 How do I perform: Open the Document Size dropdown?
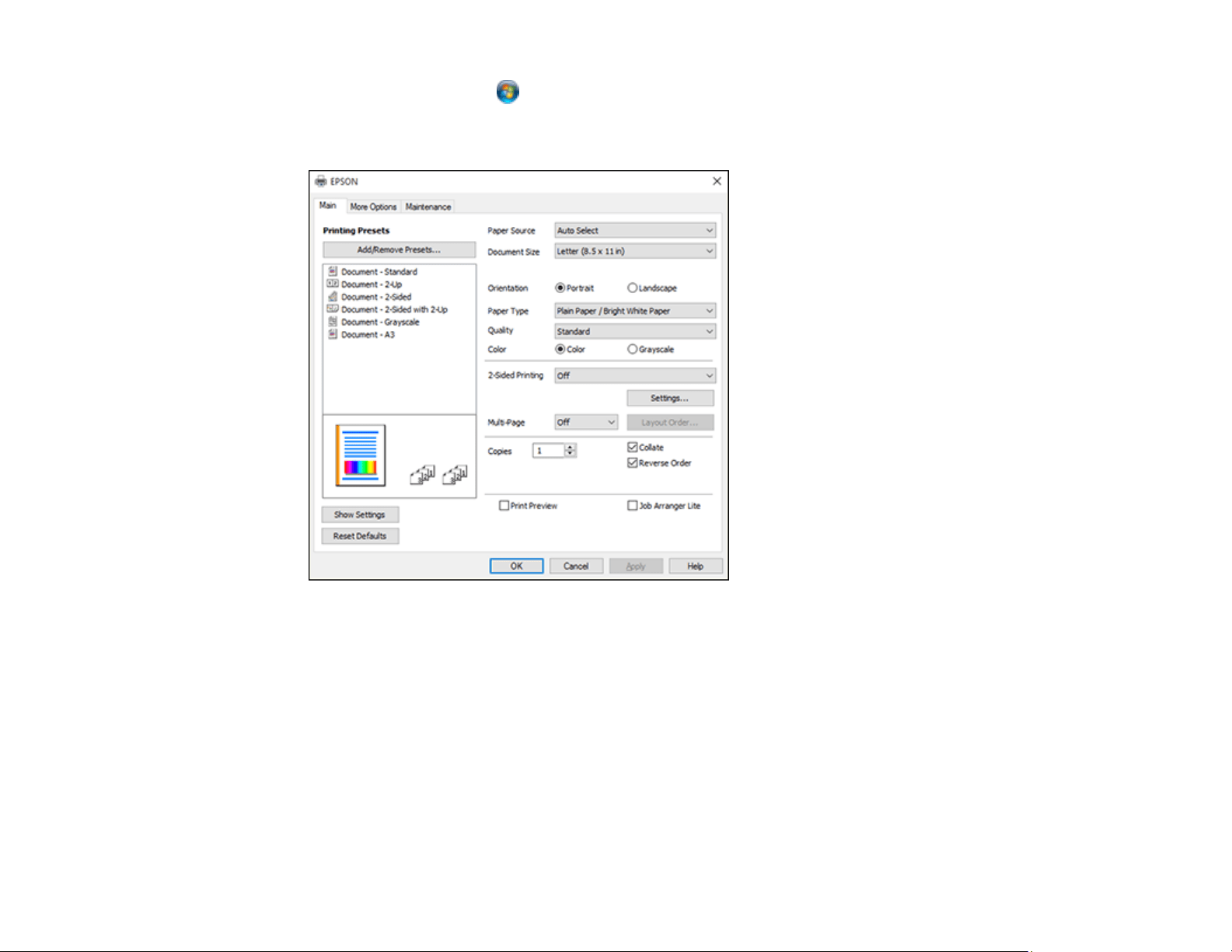coord(635,251)
